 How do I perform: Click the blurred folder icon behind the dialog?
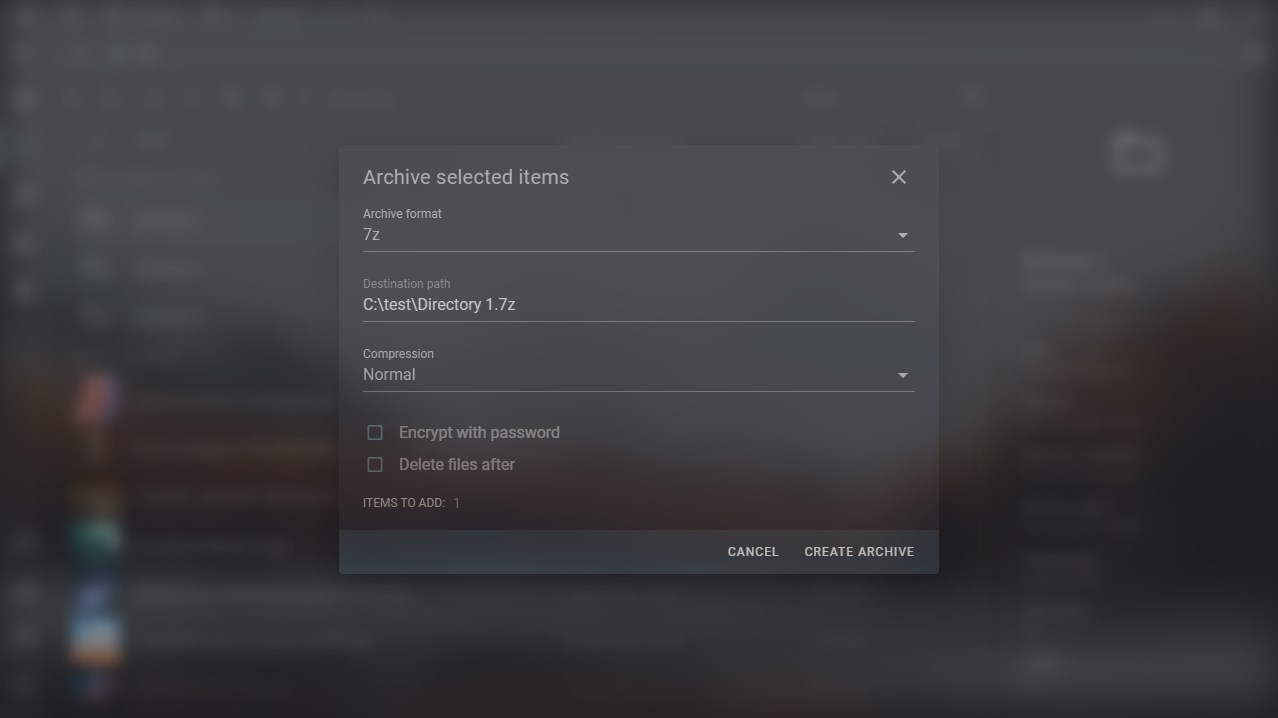[1138, 153]
